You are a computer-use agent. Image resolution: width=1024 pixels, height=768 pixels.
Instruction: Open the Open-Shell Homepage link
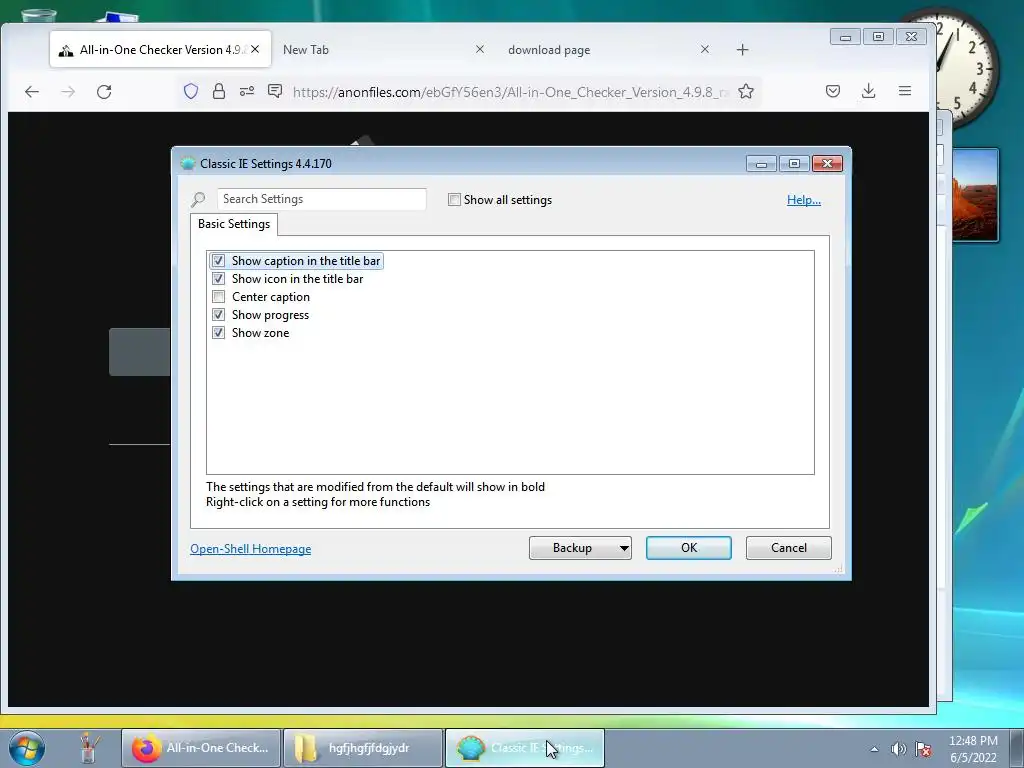pos(251,549)
